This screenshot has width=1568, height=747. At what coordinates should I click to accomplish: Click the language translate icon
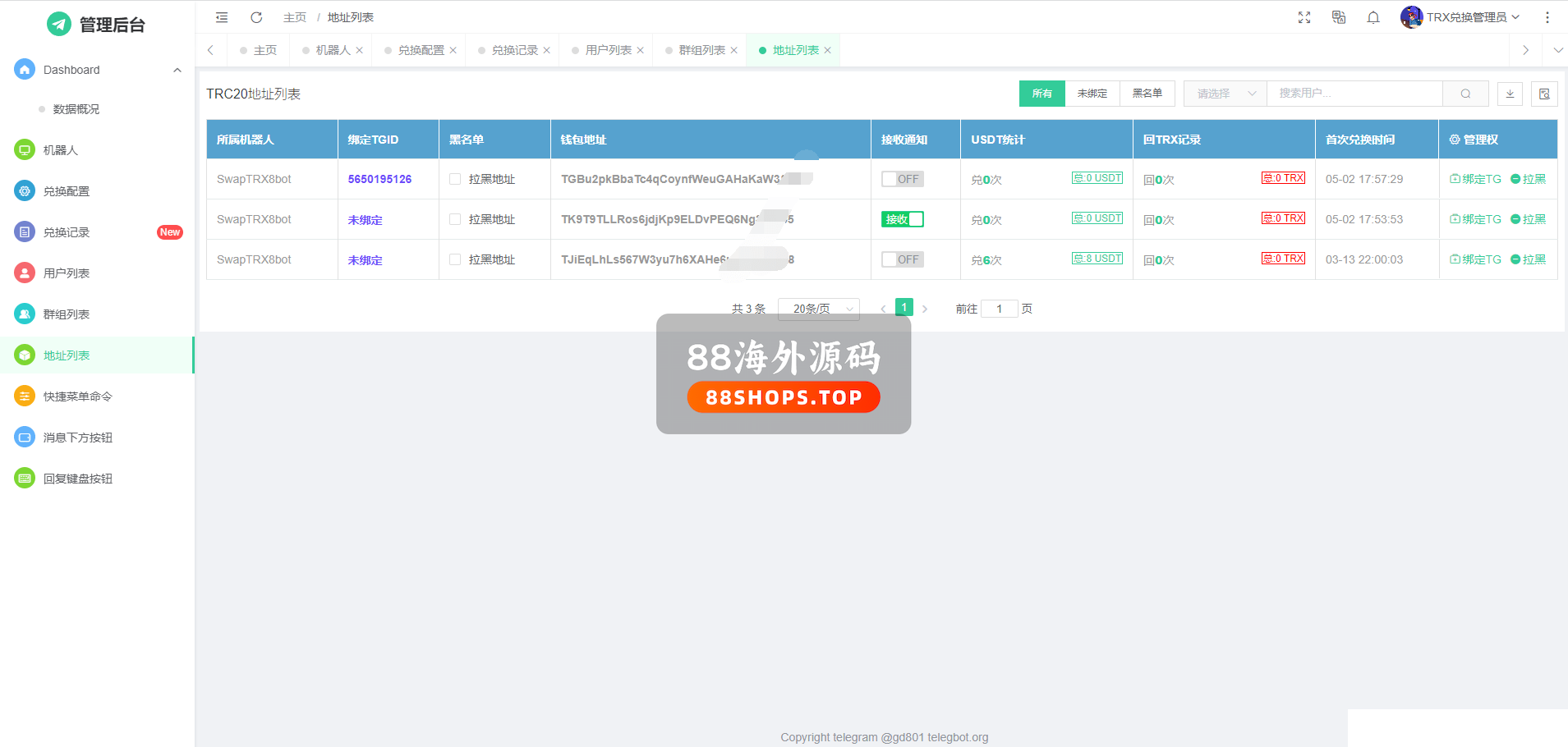click(1339, 17)
